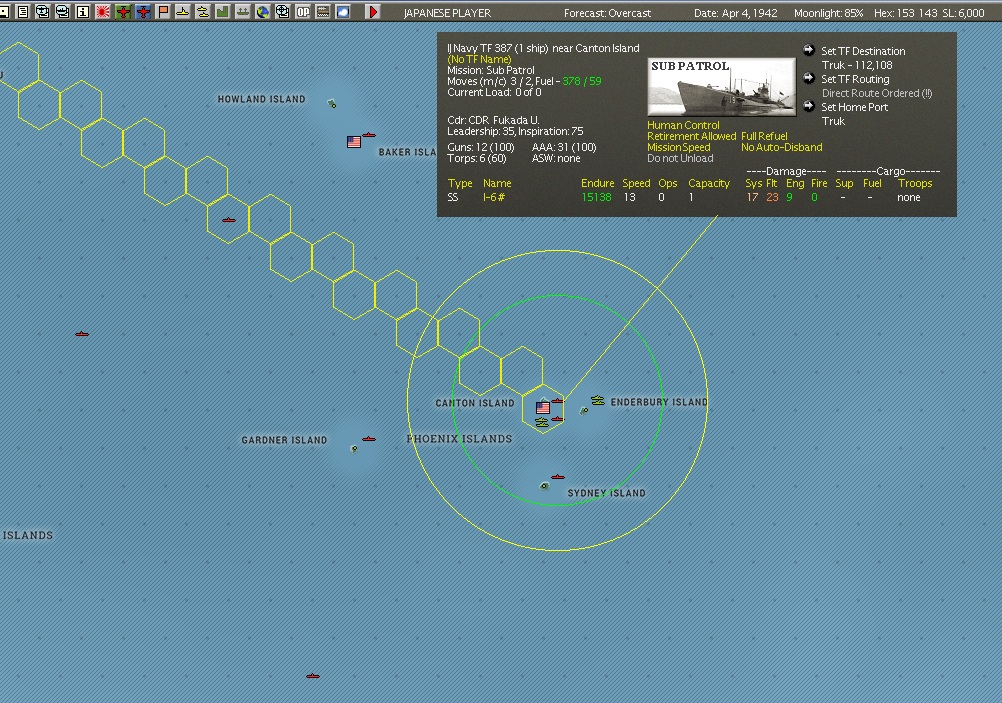The width and height of the screenshot is (1002, 703).
Task: Click the arrow beside Set TF Destination
Action: click(x=809, y=50)
